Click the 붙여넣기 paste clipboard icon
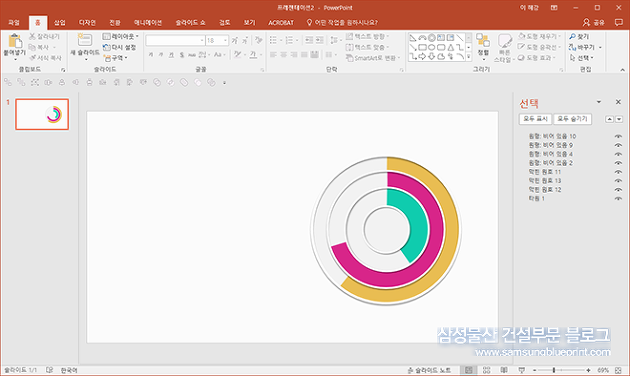This screenshot has height=376, width=630. click(15, 41)
